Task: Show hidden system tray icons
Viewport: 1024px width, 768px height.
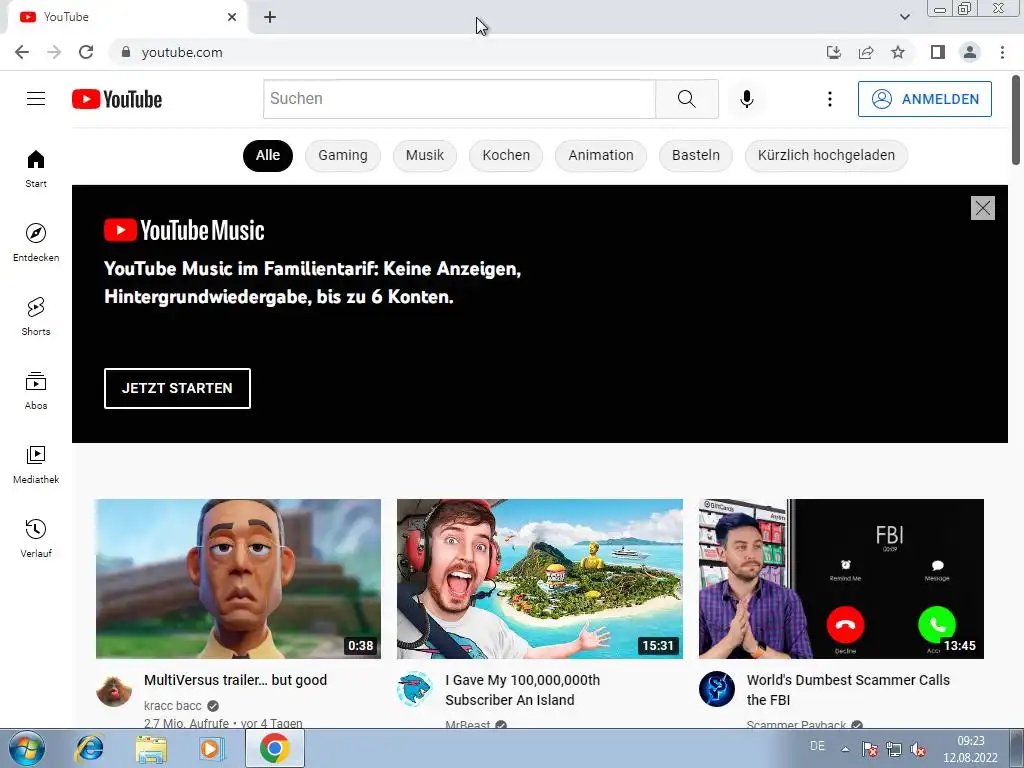Action: pos(845,749)
